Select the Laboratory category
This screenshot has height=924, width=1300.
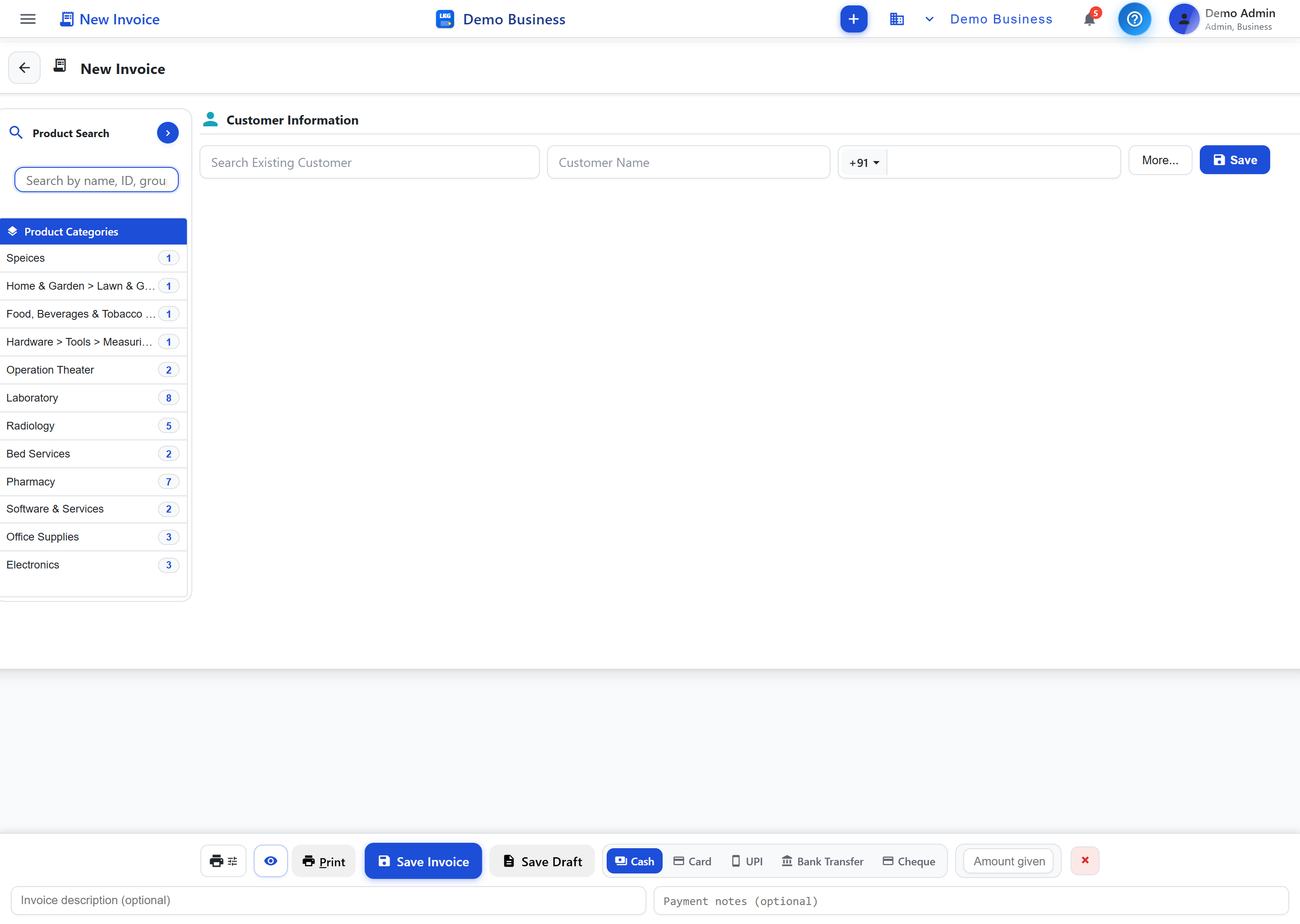coord(93,397)
